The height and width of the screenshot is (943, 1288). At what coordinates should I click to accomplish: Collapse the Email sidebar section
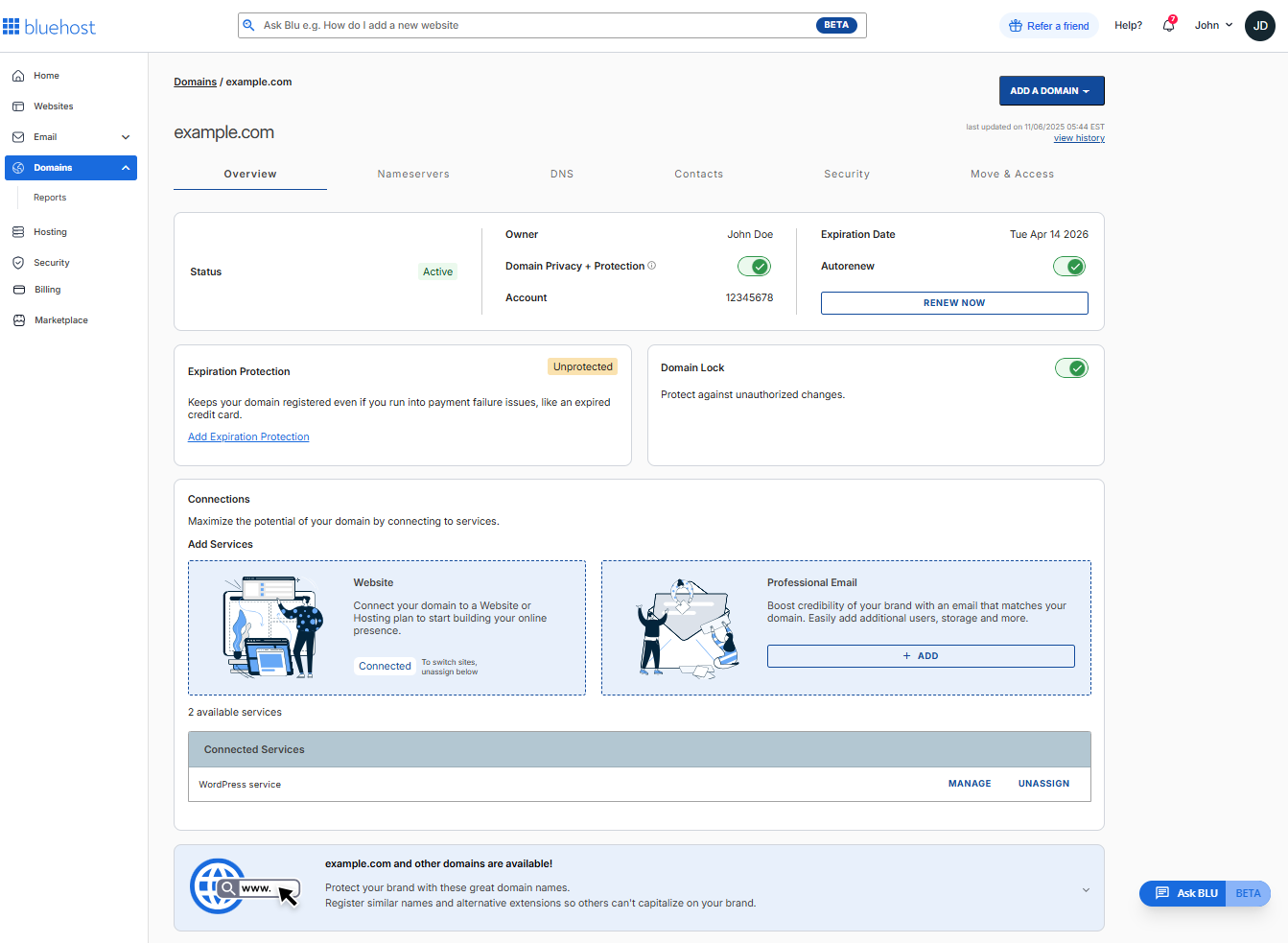tap(126, 136)
